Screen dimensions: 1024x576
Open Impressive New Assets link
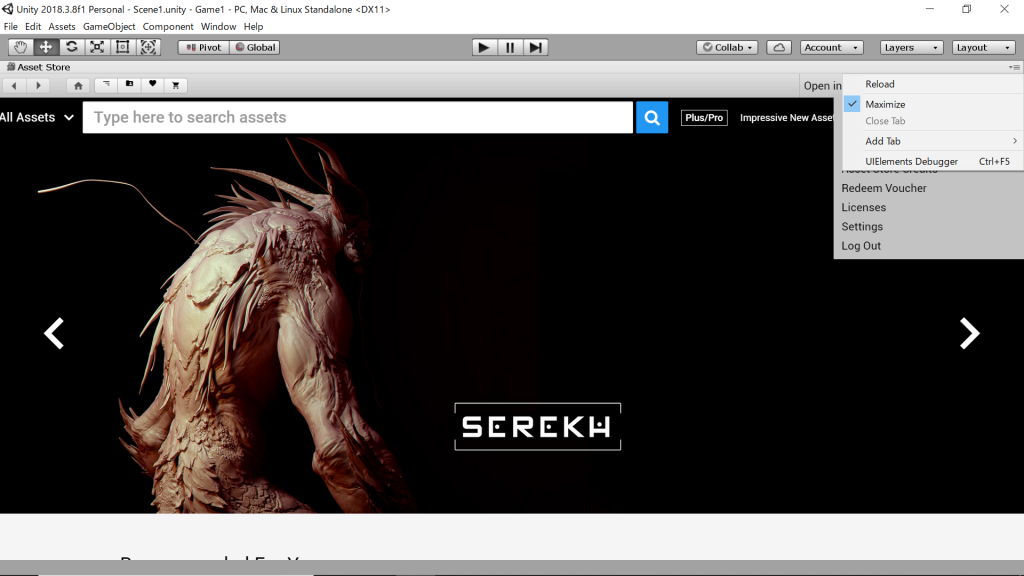(786, 118)
